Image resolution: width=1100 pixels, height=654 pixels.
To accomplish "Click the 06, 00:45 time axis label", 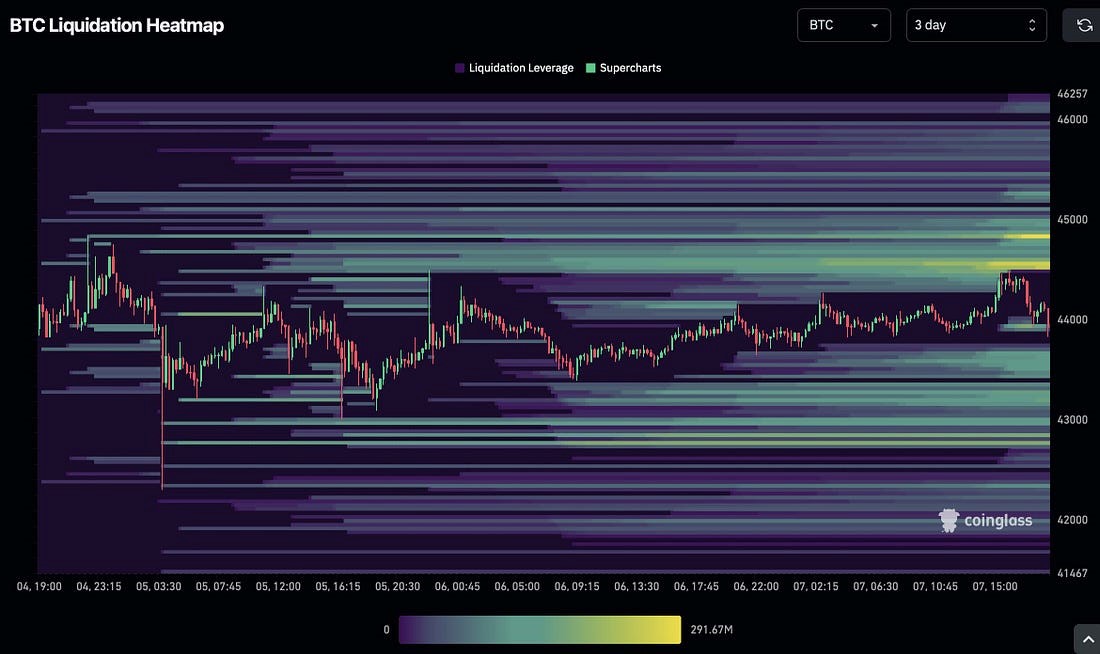I will pos(457,587).
